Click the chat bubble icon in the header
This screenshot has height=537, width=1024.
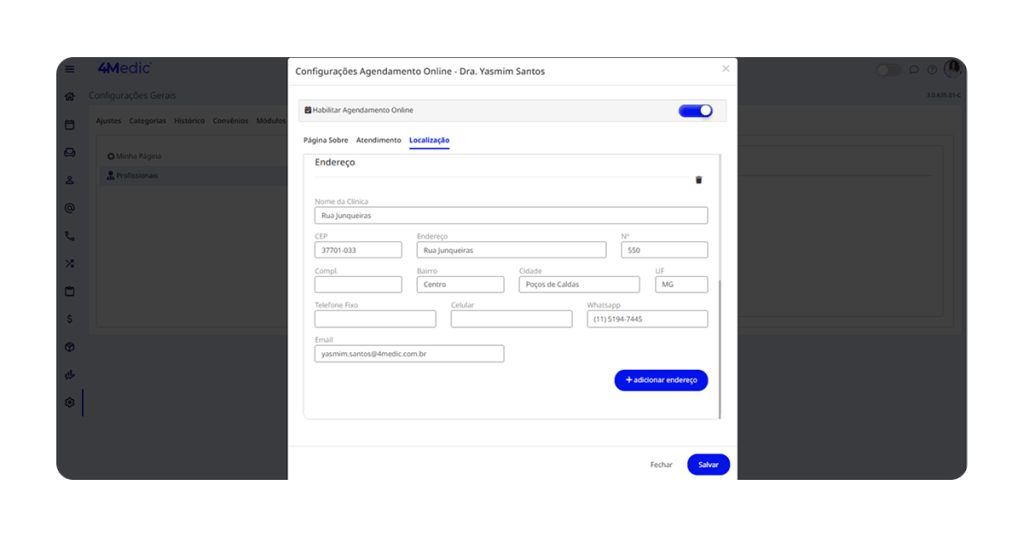tap(914, 70)
